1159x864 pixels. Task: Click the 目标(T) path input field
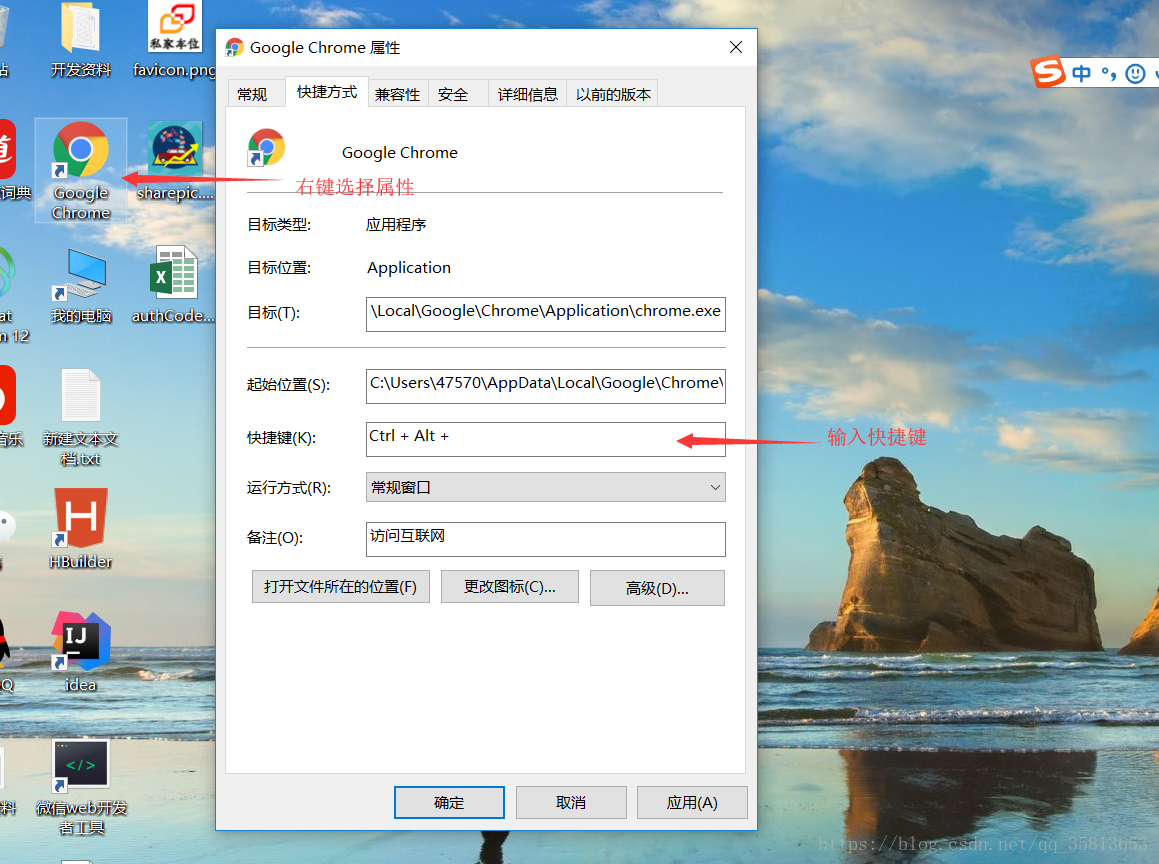[x=545, y=313]
